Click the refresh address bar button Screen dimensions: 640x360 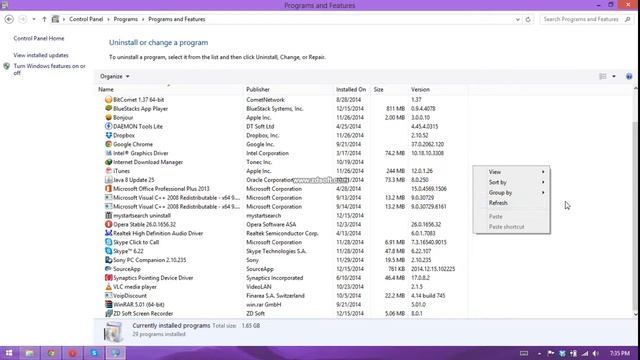coord(528,19)
